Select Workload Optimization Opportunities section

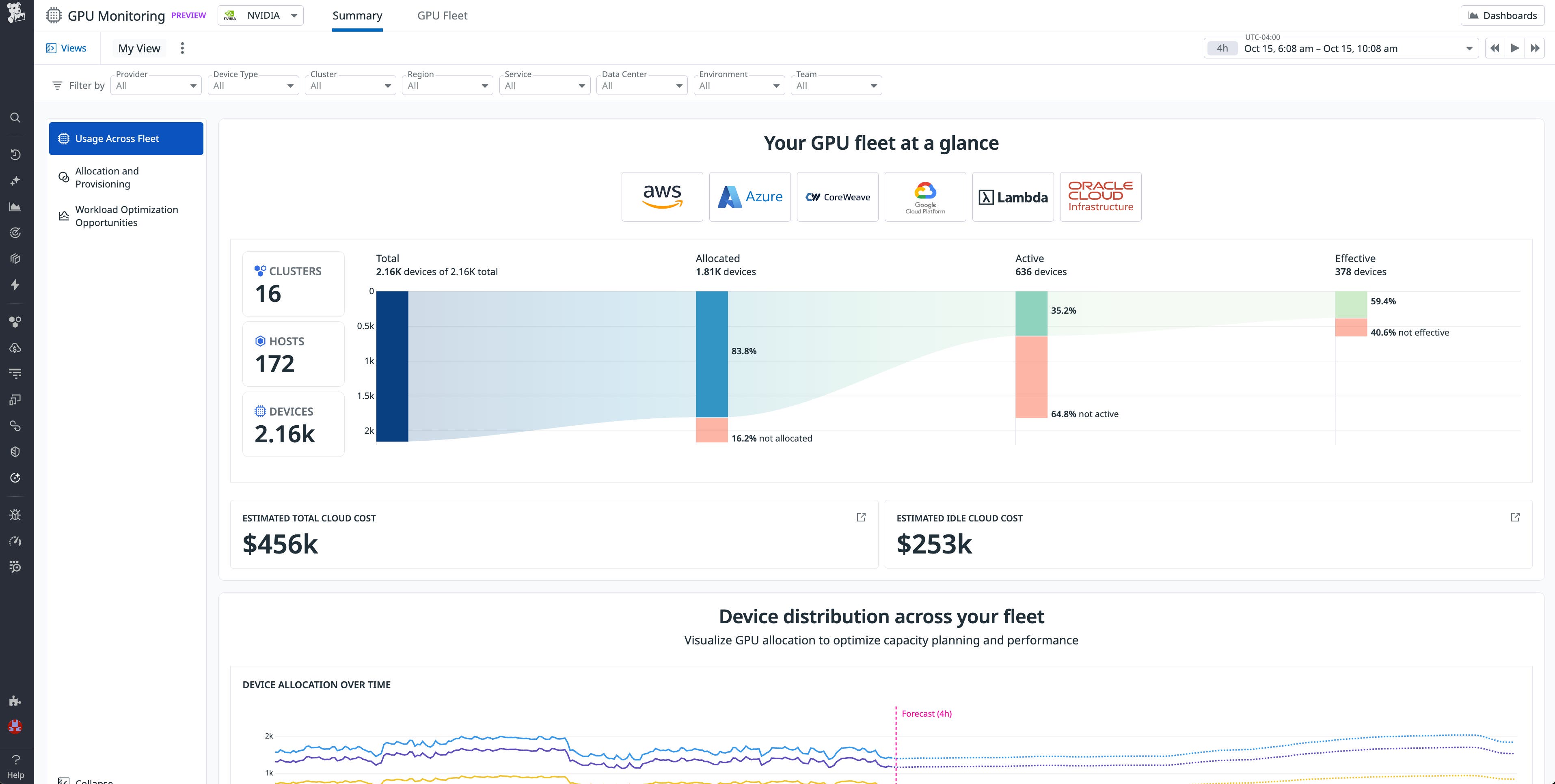pyautogui.click(x=126, y=215)
